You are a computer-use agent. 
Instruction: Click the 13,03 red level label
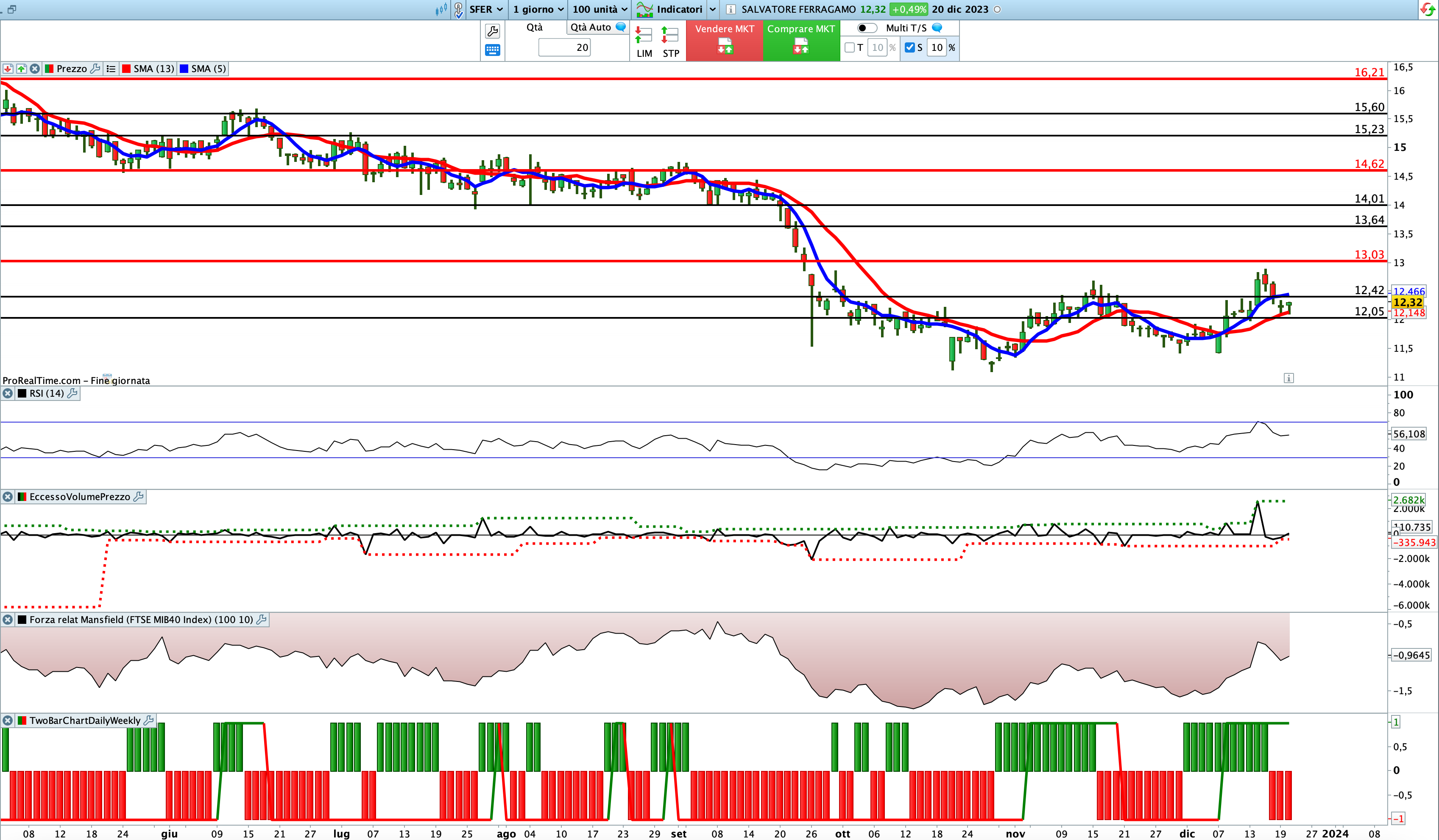point(1369,255)
